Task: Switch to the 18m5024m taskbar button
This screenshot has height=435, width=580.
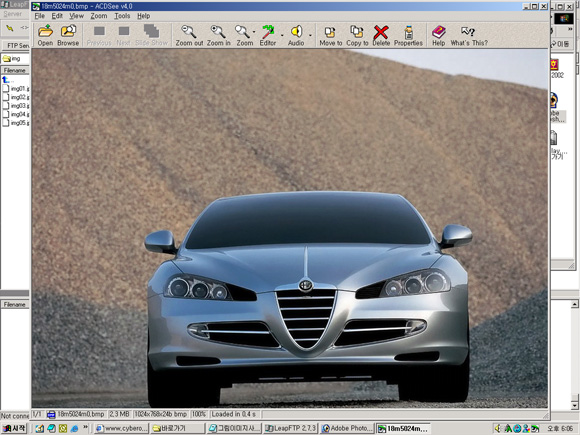Action: 404,428
